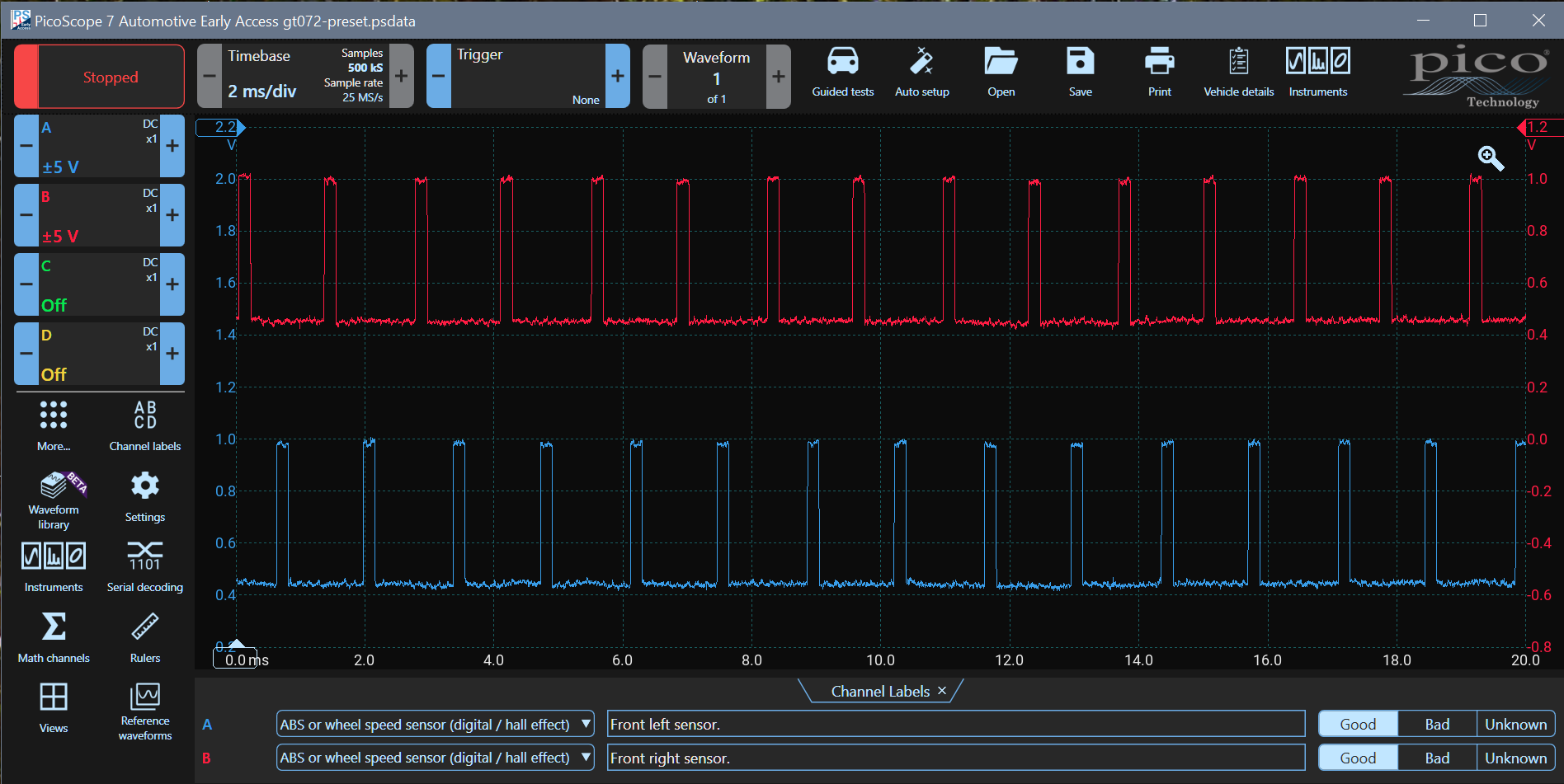Mark Front right sensor as Bad
Viewport: 1564px width, 784px height.
[x=1436, y=757]
